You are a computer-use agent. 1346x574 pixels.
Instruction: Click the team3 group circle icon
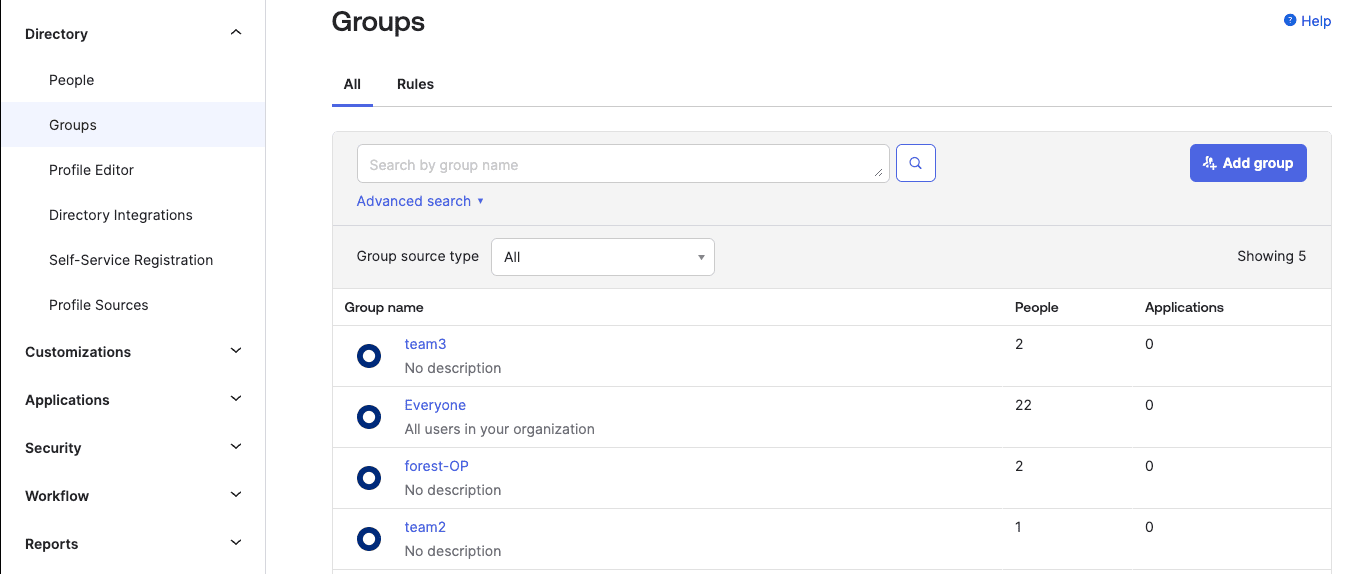[x=369, y=356]
